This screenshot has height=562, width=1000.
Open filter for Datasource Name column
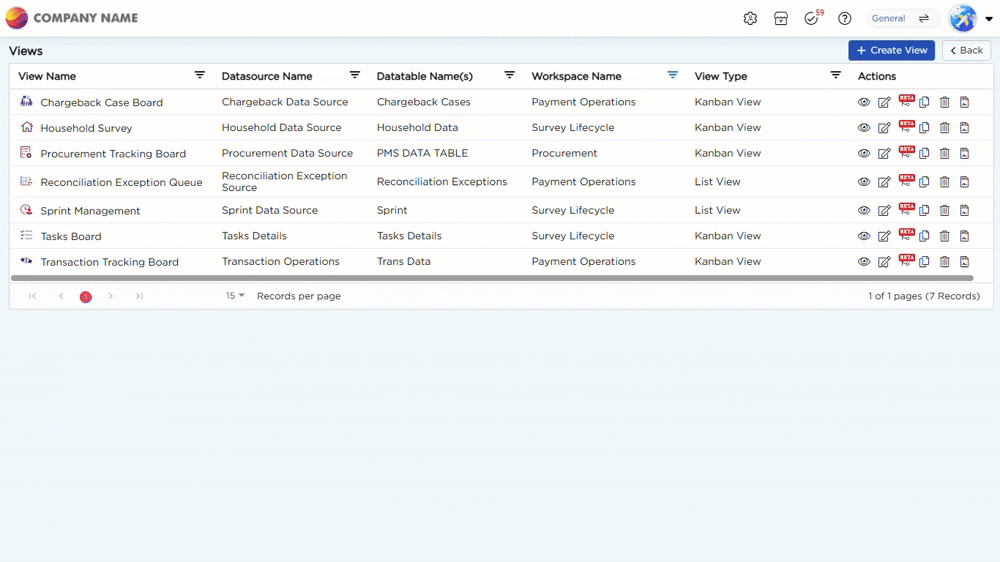pos(355,75)
